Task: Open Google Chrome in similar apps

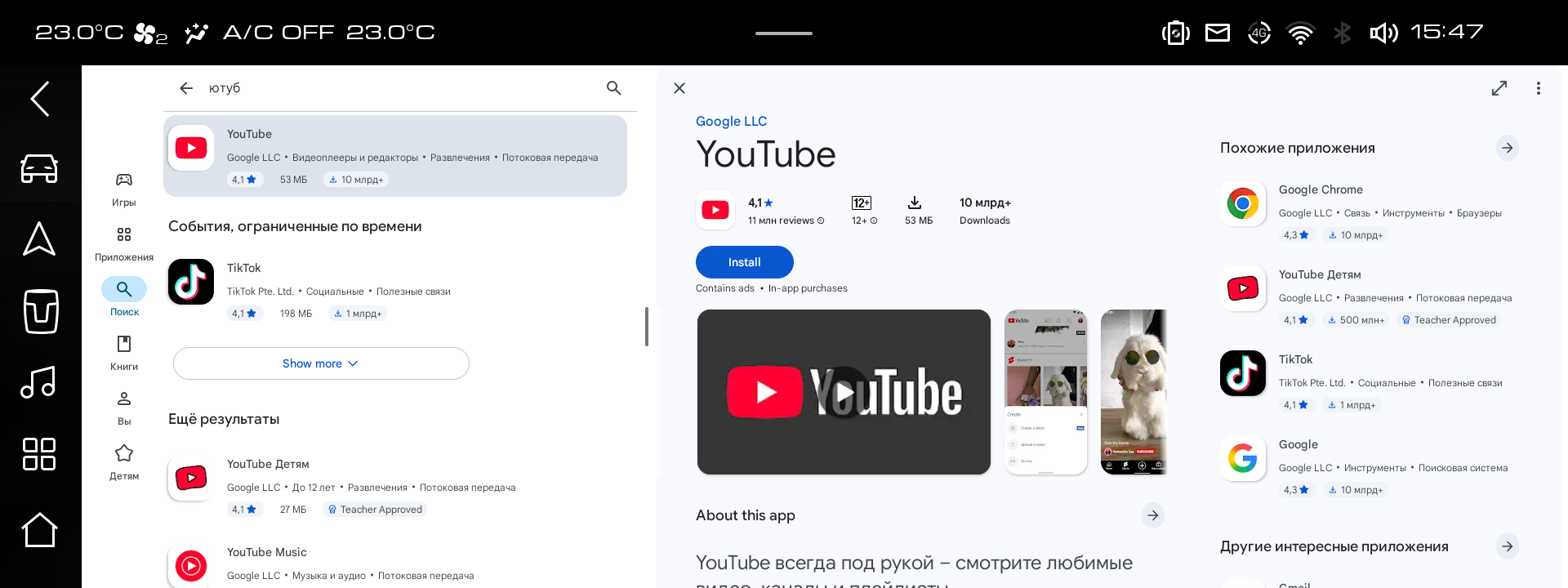Action: pos(1369,212)
